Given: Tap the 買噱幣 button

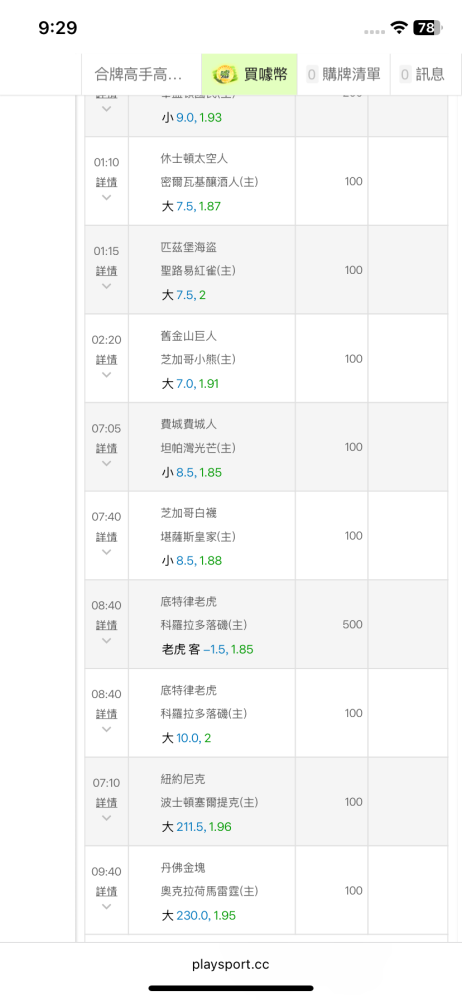Looking at the screenshot, I should tap(250, 75).
